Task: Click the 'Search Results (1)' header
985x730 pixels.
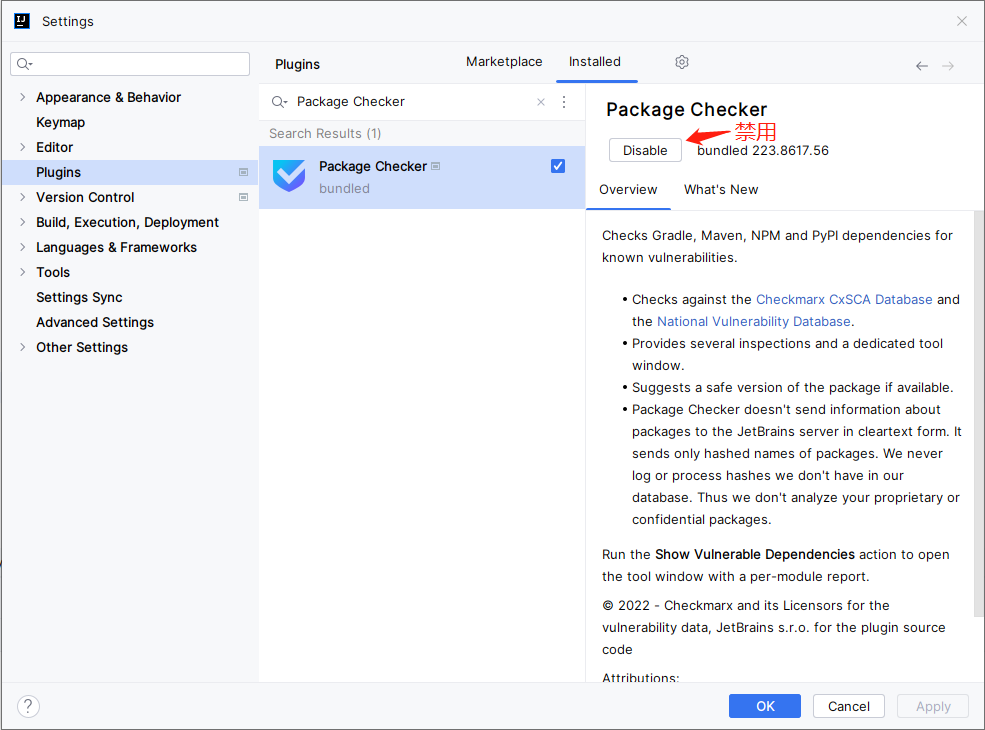Action: pos(325,133)
